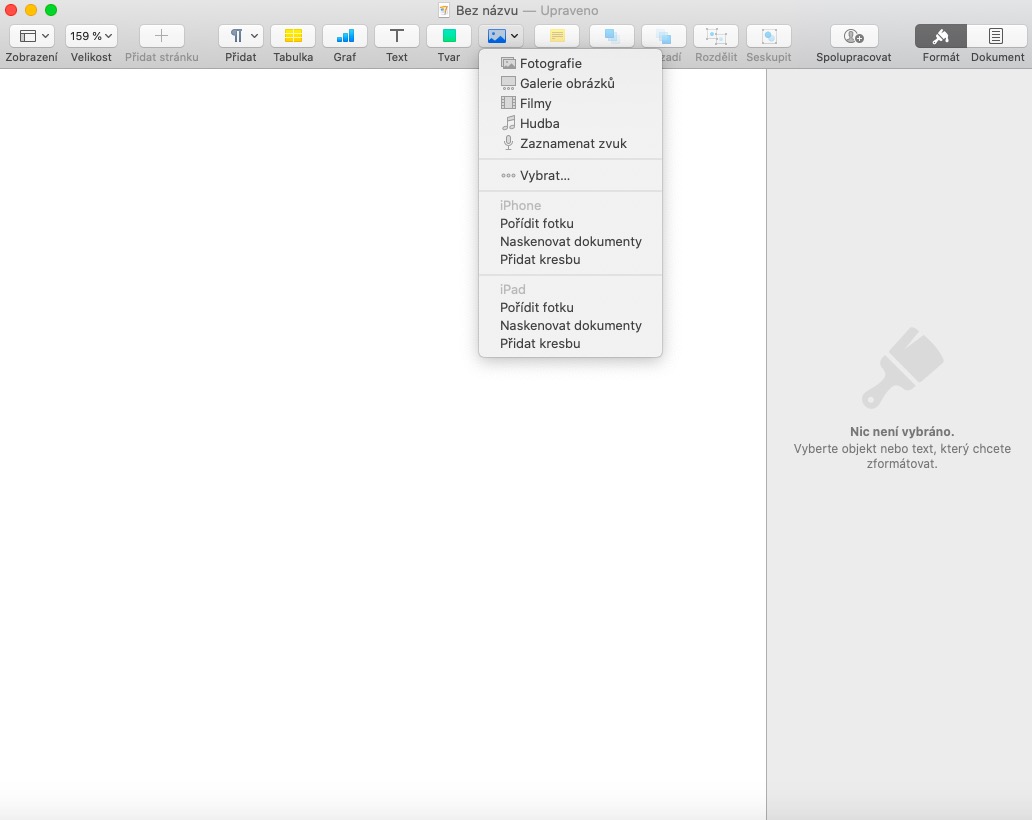Insert a shape with Tvar icon

coord(449,36)
